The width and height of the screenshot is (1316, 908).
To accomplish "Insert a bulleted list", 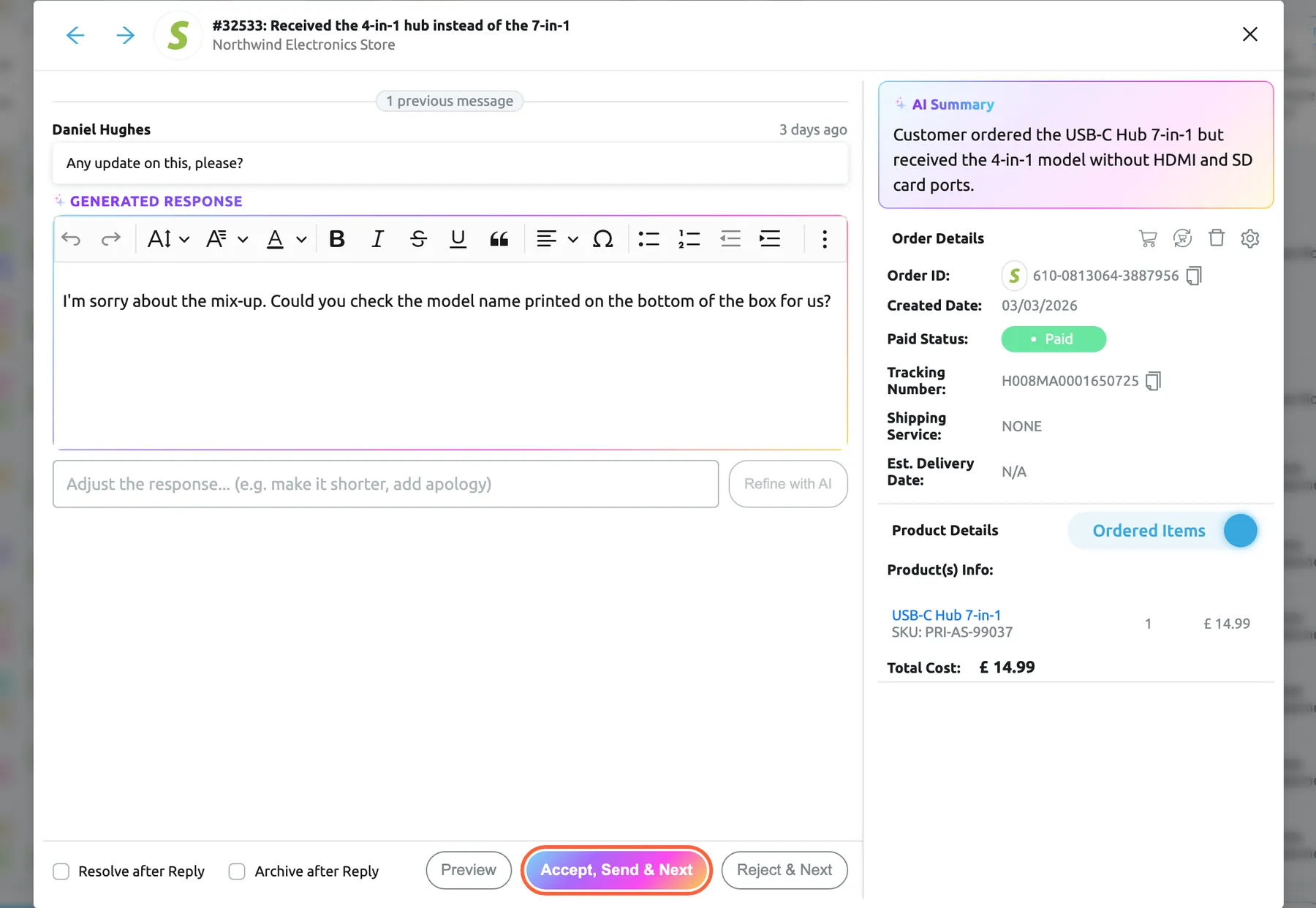I will (648, 239).
